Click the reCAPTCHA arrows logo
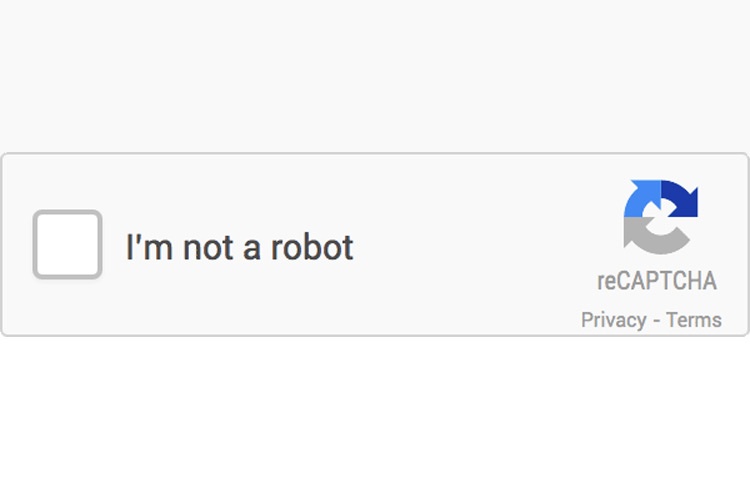The height and width of the screenshot is (500, 750). (x=661, y=217)
